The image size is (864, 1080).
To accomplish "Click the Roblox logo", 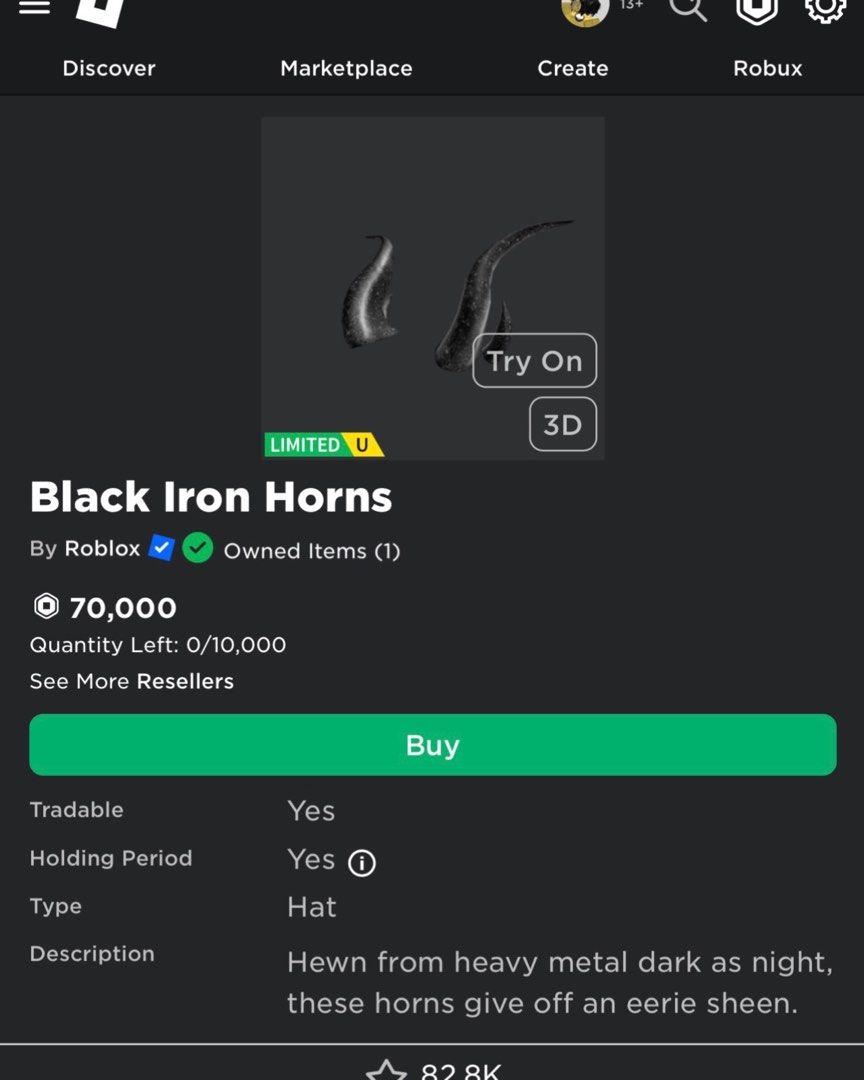I will pyautogui.click(x=96, y=10).
